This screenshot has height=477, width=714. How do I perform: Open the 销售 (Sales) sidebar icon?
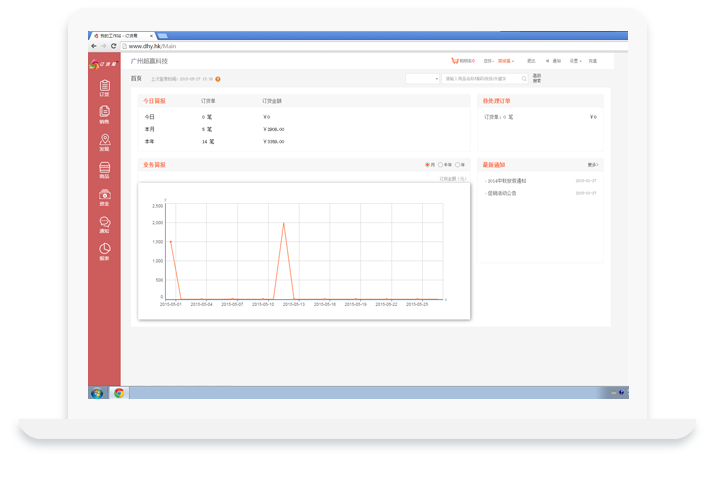coord(104,115)
